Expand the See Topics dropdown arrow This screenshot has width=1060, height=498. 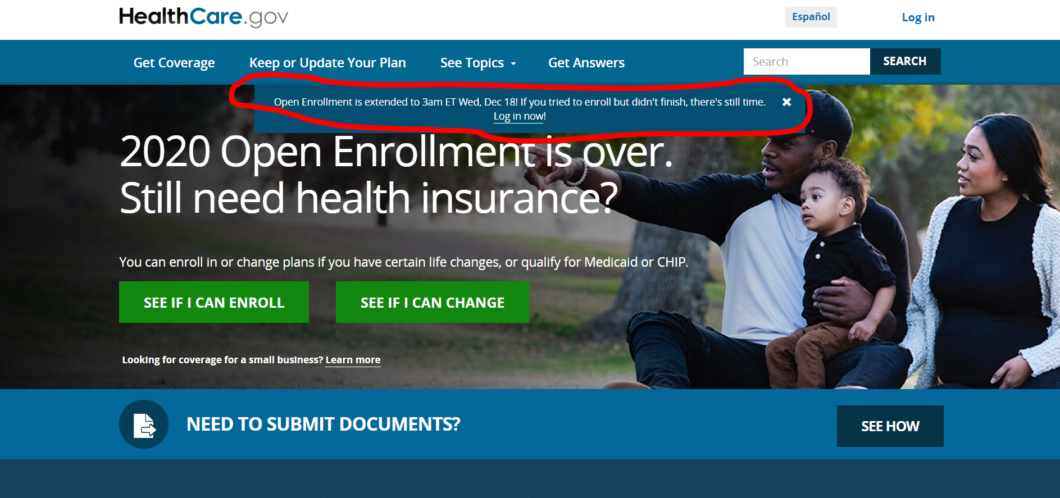coord(513,64)
